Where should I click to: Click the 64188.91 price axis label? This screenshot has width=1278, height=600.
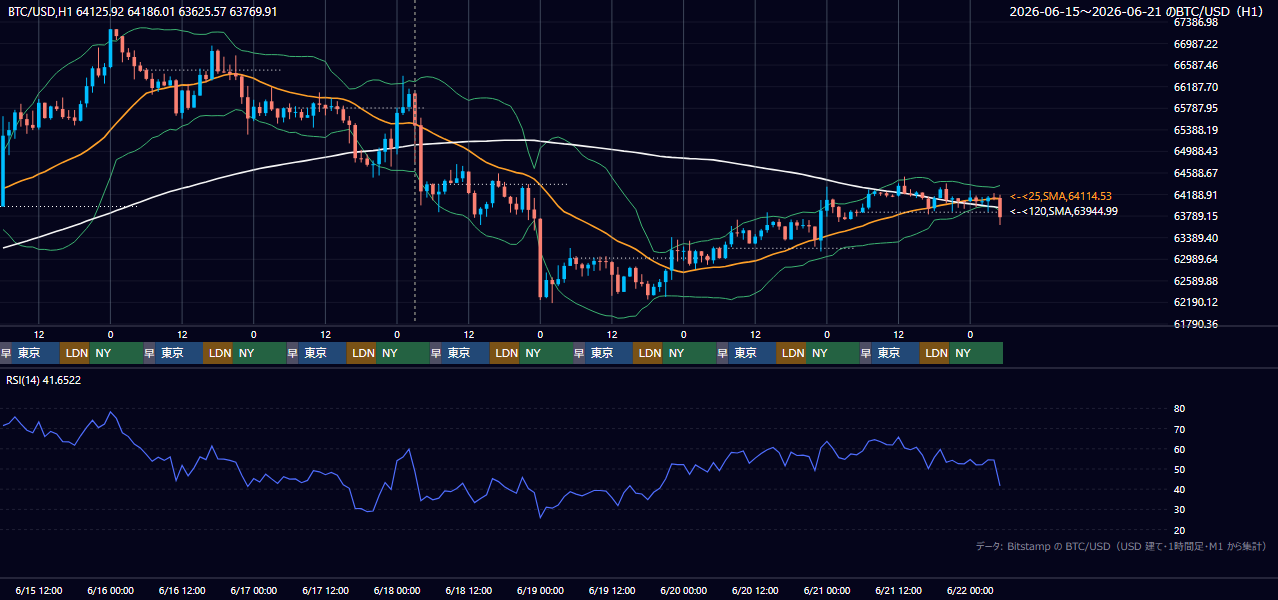[1196, 195]
